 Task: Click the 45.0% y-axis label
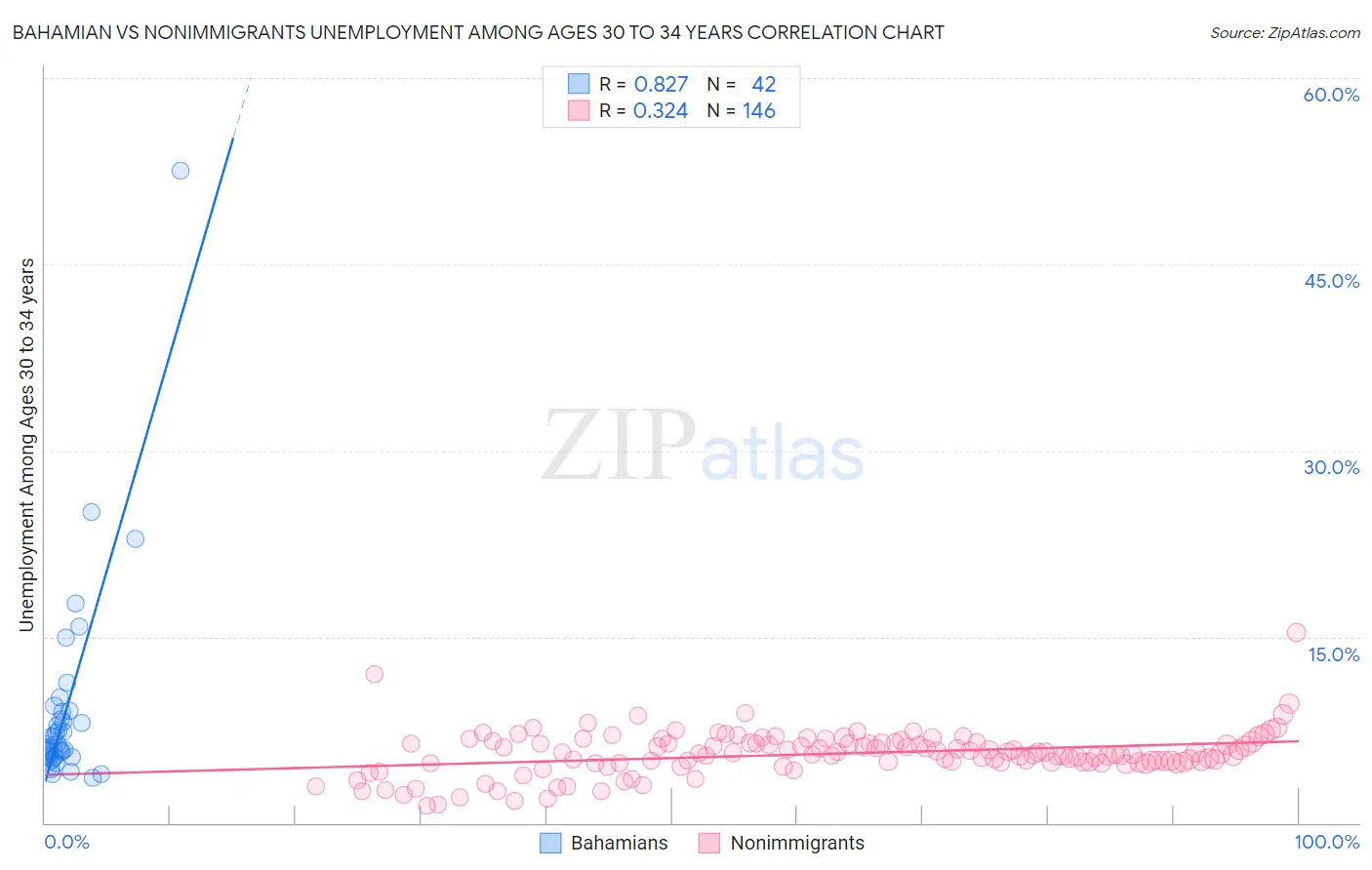1331,281
